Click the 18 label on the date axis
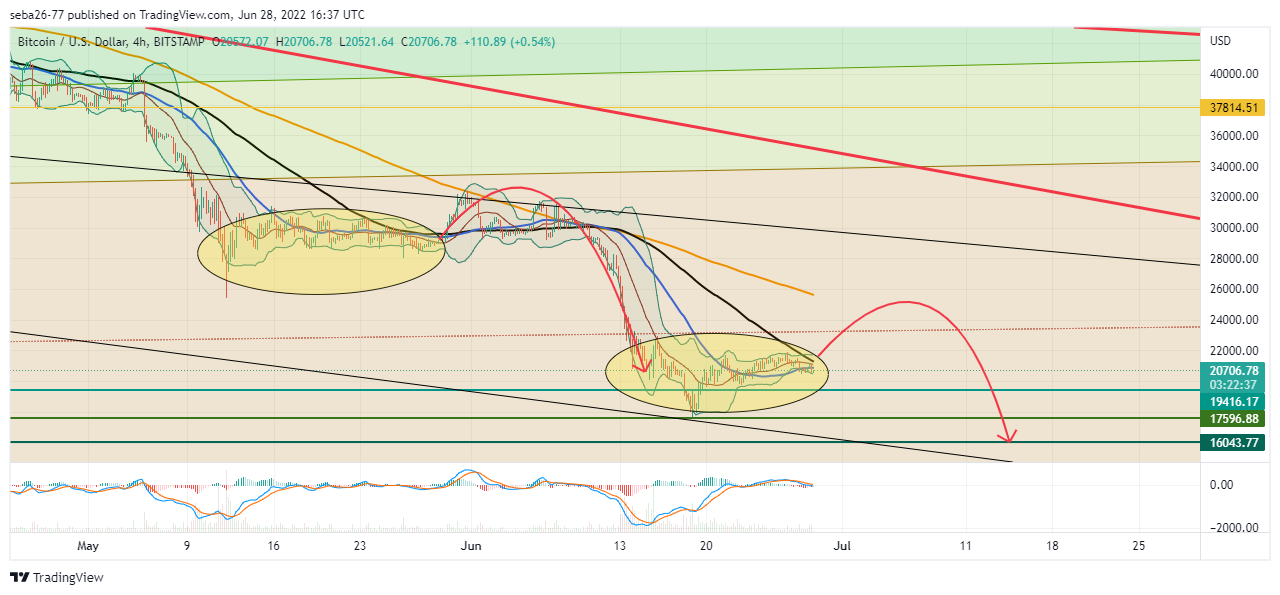 coord(1052,546)
